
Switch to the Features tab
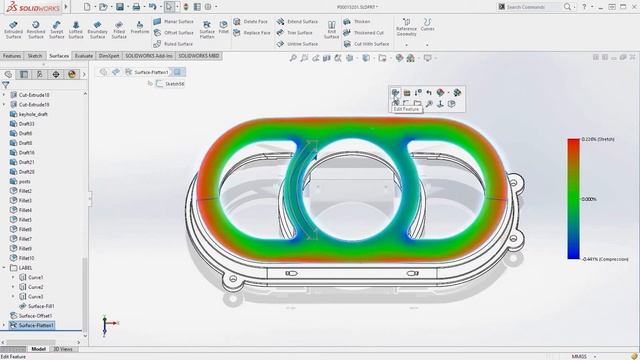[12, 56]
